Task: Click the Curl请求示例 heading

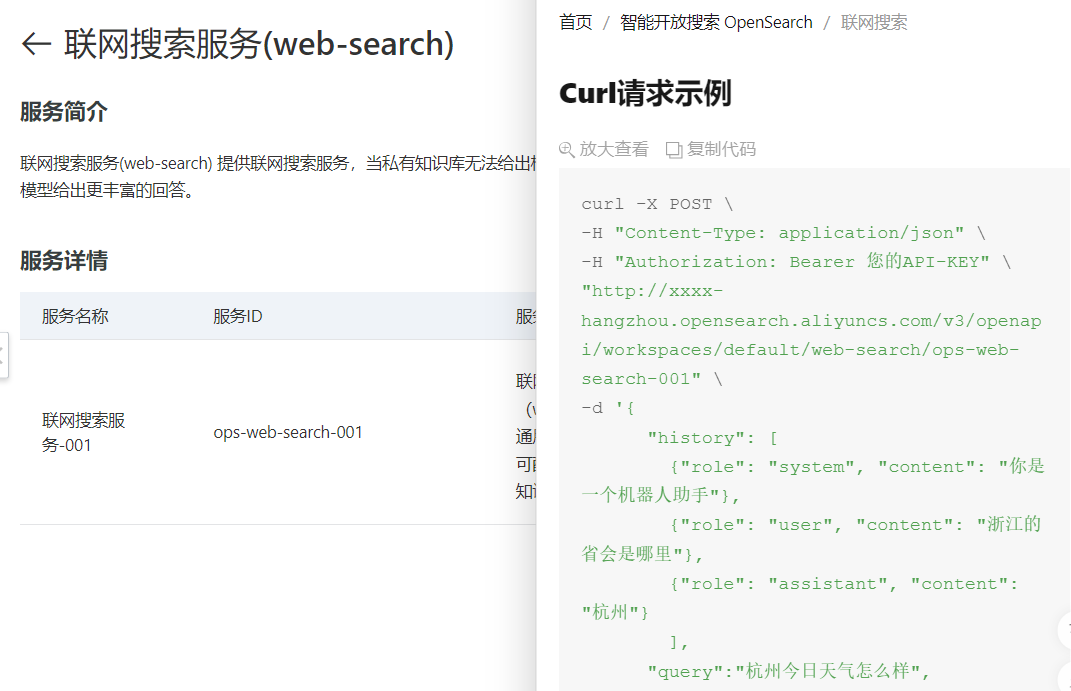Action: click(x=645, y=94)
